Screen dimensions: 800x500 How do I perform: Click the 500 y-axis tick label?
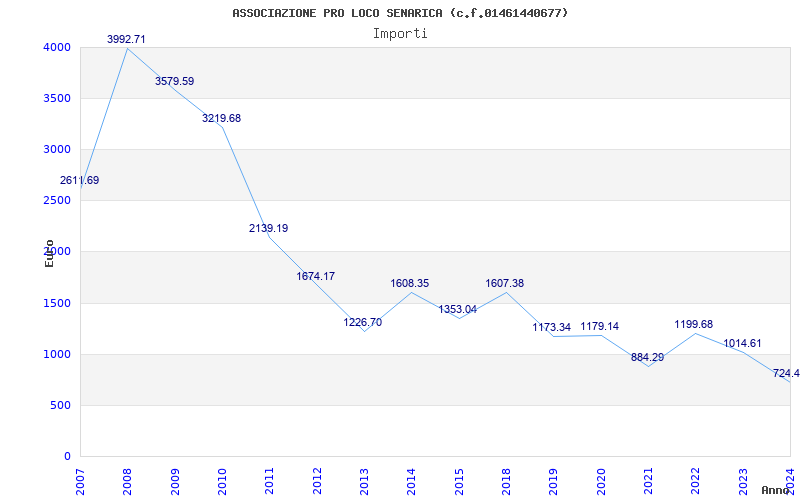60,406
